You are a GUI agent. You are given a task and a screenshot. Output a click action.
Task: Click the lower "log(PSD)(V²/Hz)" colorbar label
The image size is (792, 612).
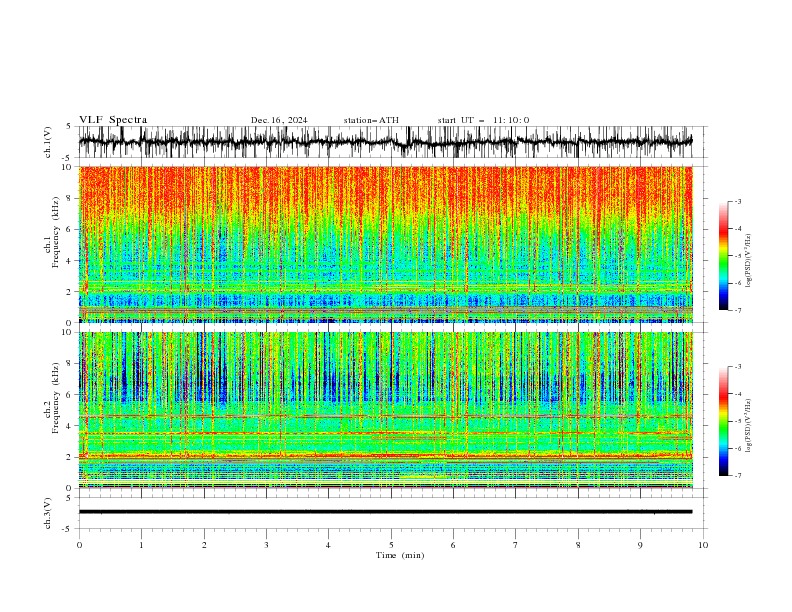click(x=748, y=426)
